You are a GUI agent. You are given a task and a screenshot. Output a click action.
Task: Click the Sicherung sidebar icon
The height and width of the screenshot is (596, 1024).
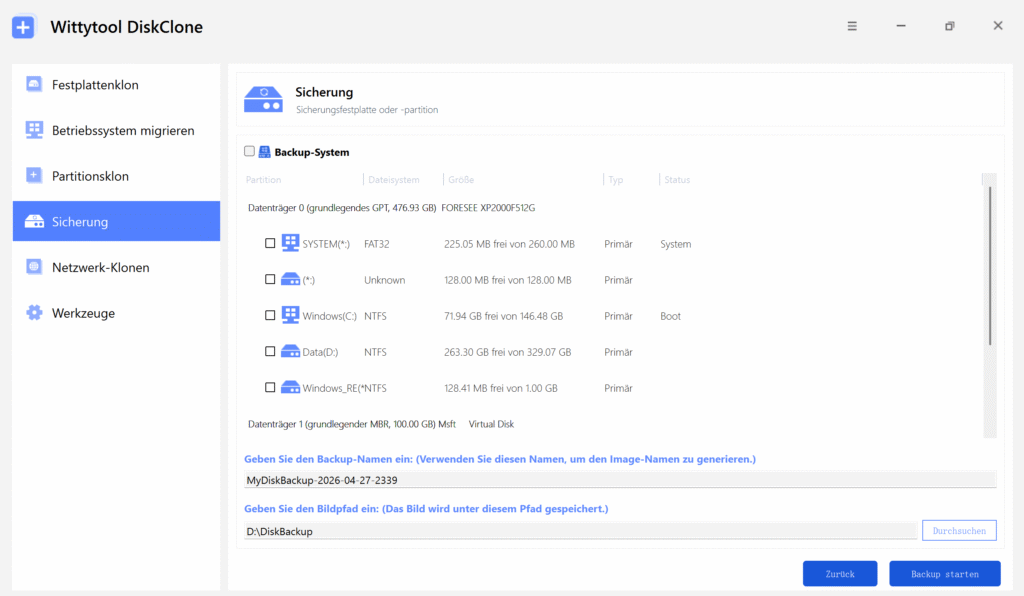pyautogui.click(x=34, y=221)
